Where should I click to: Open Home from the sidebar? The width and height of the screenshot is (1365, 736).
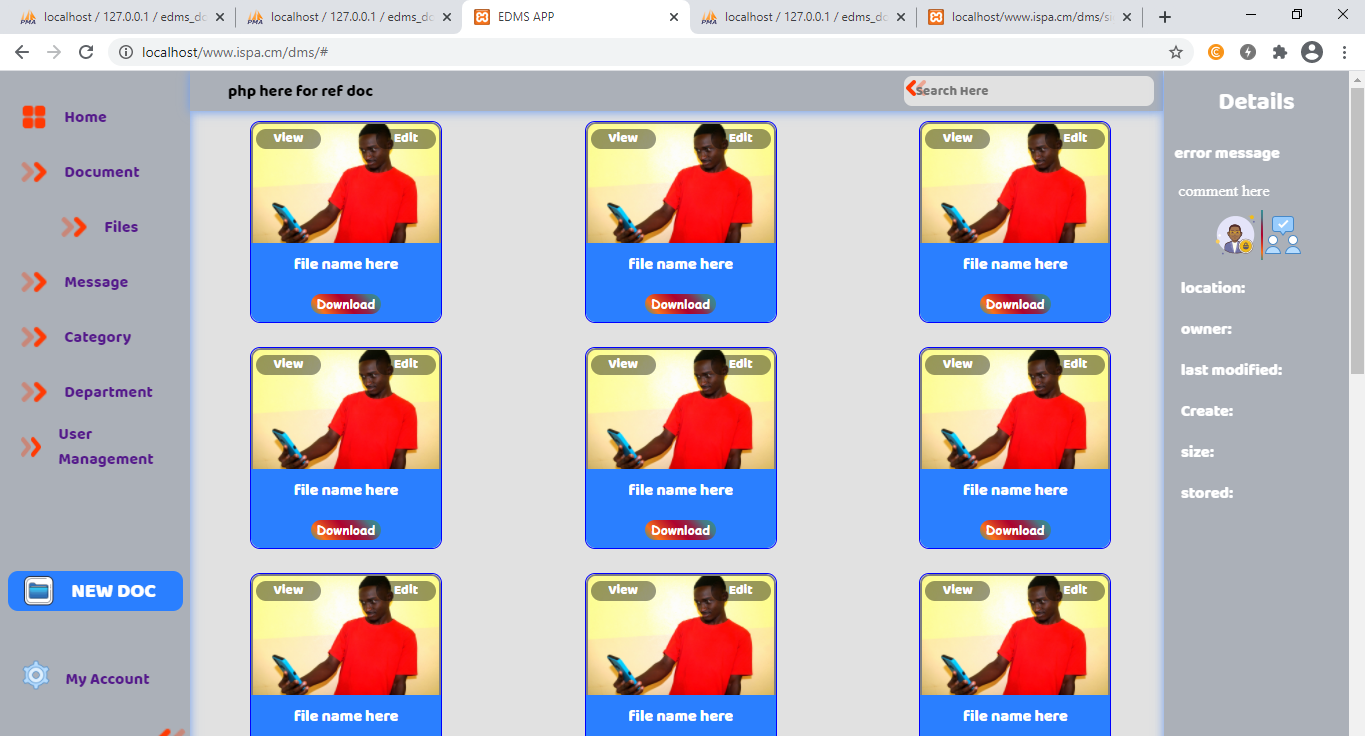[85, 117]
